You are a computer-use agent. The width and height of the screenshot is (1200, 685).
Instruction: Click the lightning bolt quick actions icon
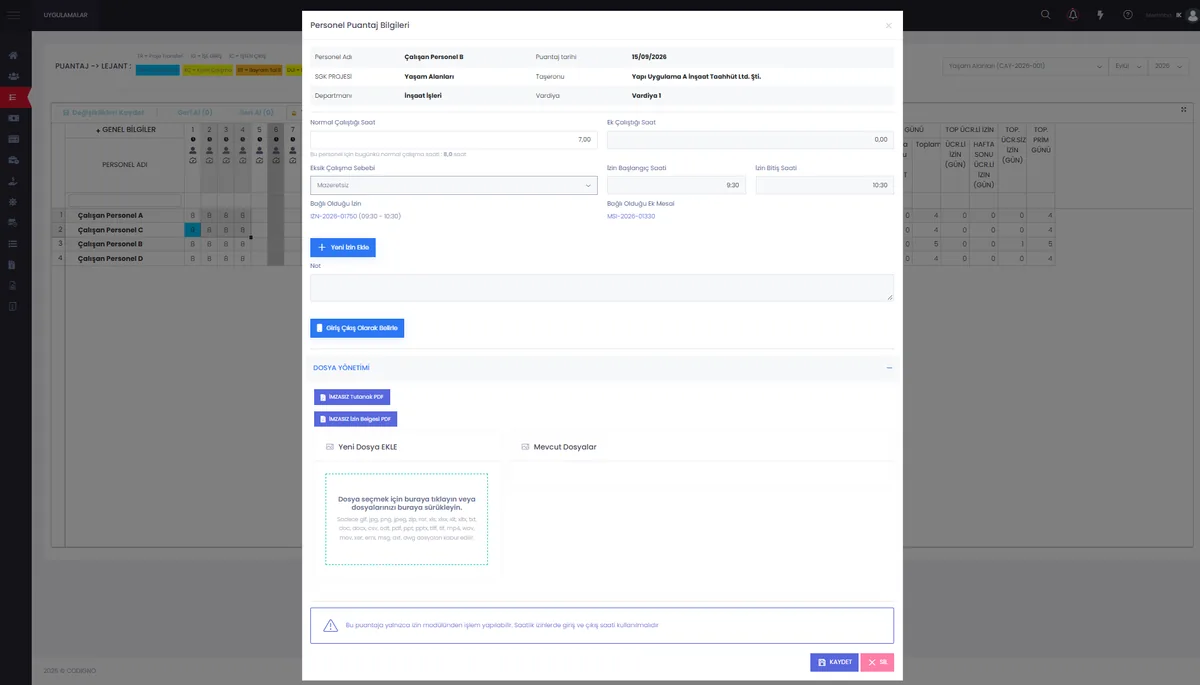point(1101,15)
